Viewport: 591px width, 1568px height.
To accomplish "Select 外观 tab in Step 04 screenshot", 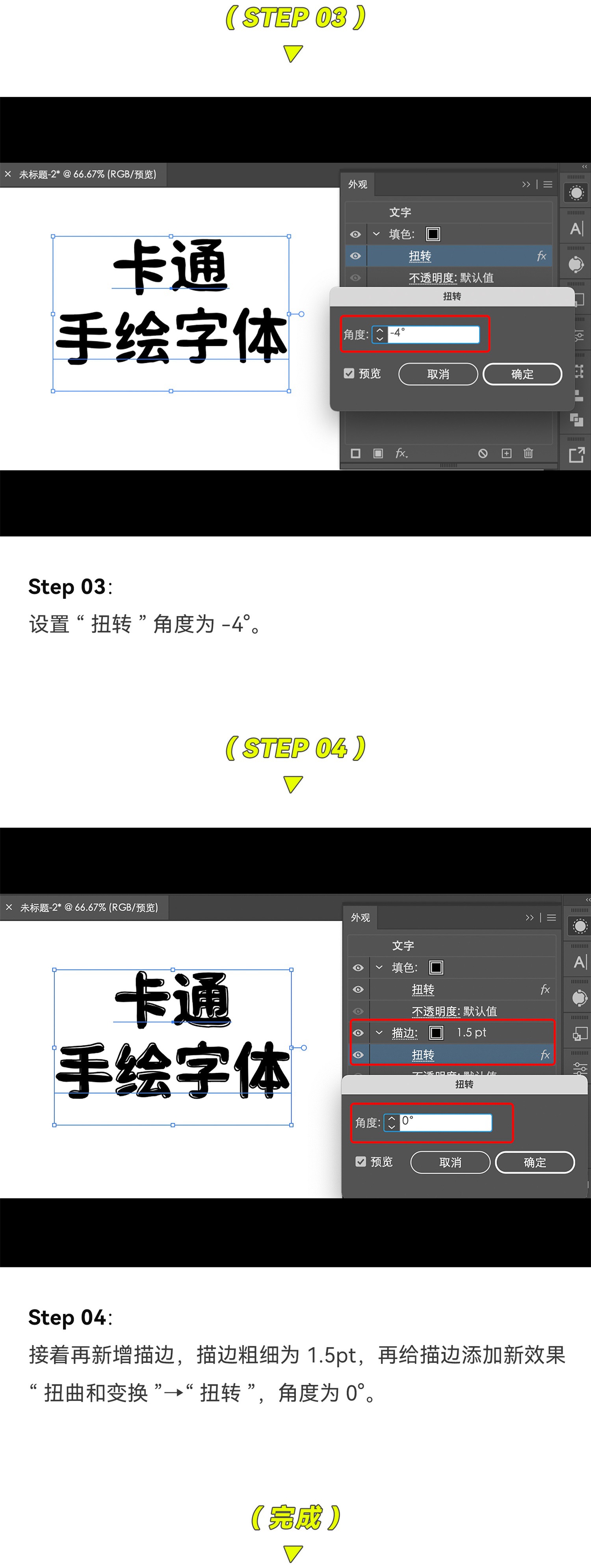I will [361, 918].
